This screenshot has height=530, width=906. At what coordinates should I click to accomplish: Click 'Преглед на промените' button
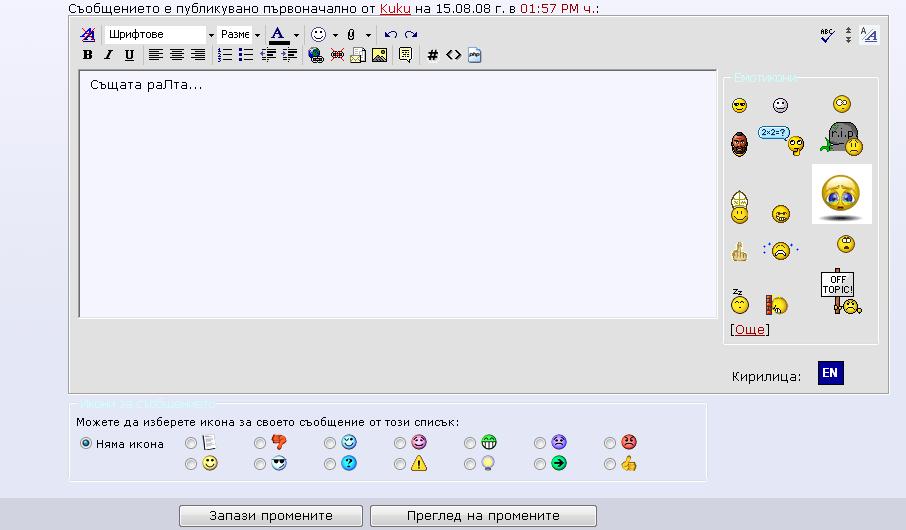(x=483, y=516)
